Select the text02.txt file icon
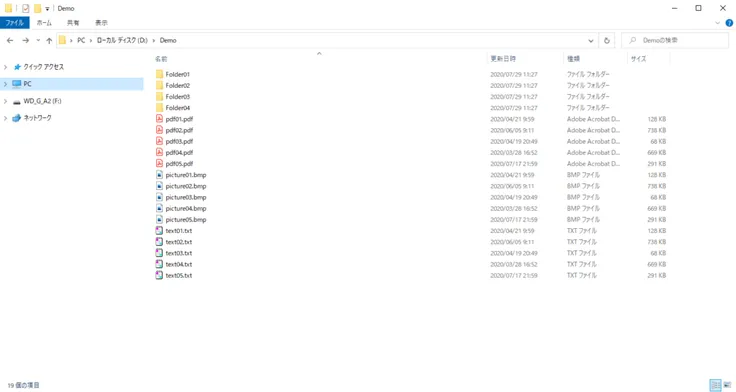Viewport: 736px width, 392px height. tap(160, 242)
